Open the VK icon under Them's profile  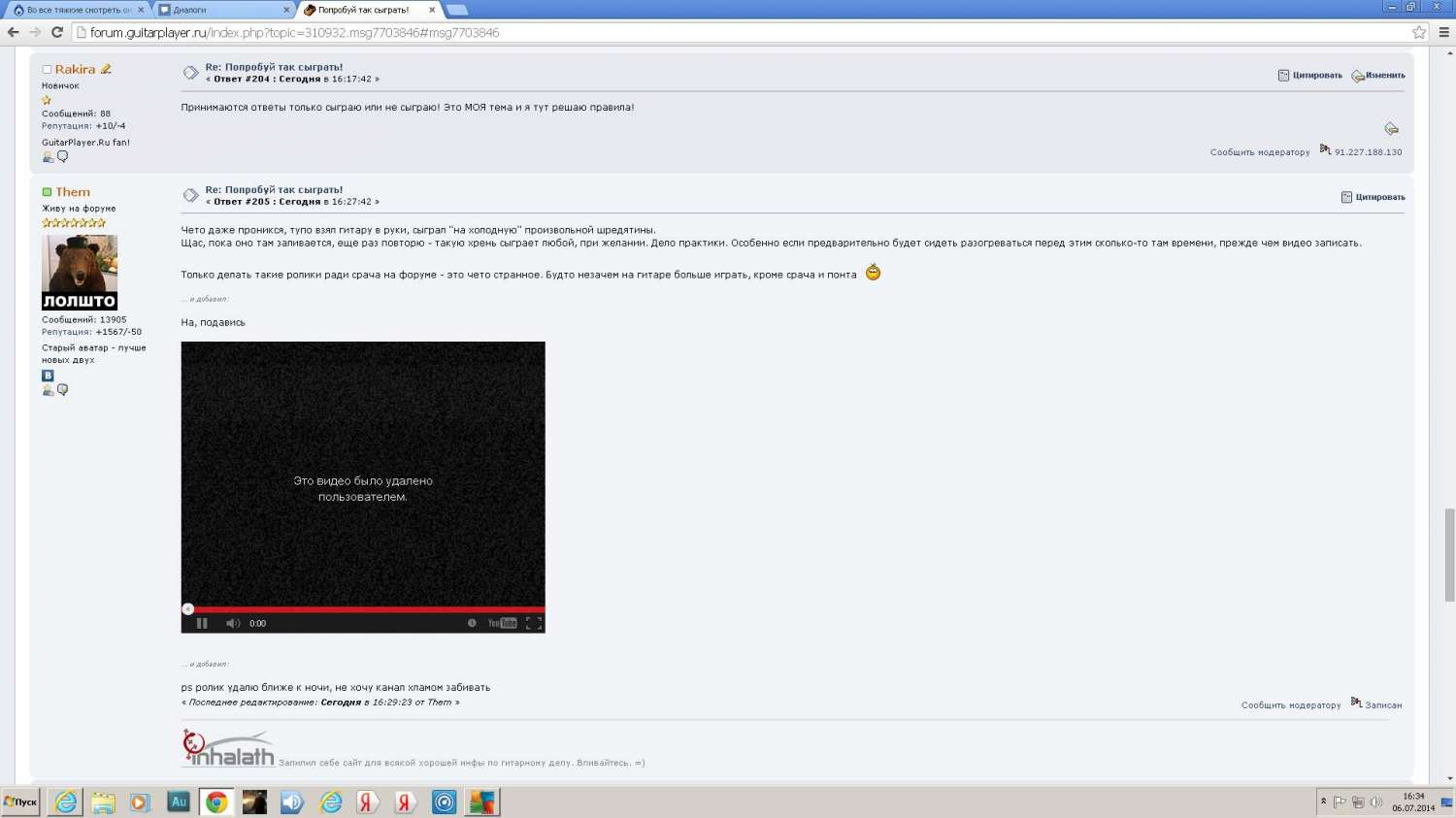[48, 376]
